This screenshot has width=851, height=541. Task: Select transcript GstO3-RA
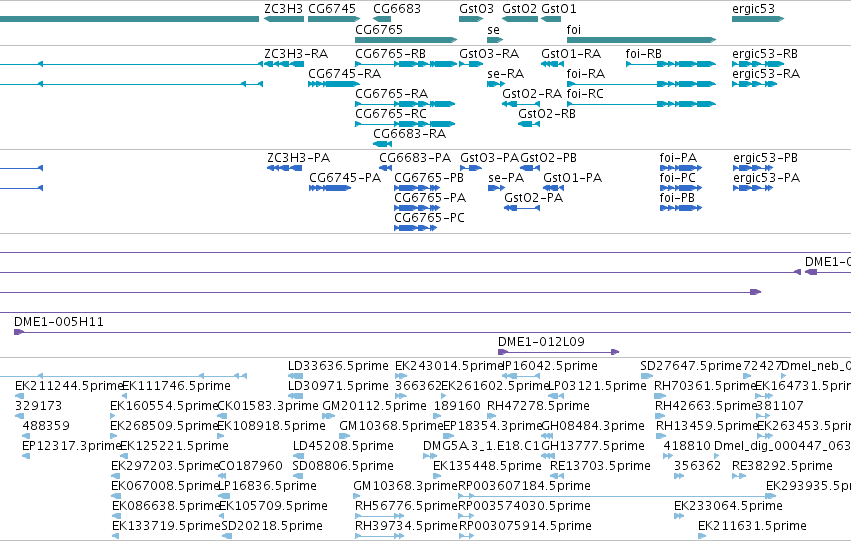coord(489,54)
